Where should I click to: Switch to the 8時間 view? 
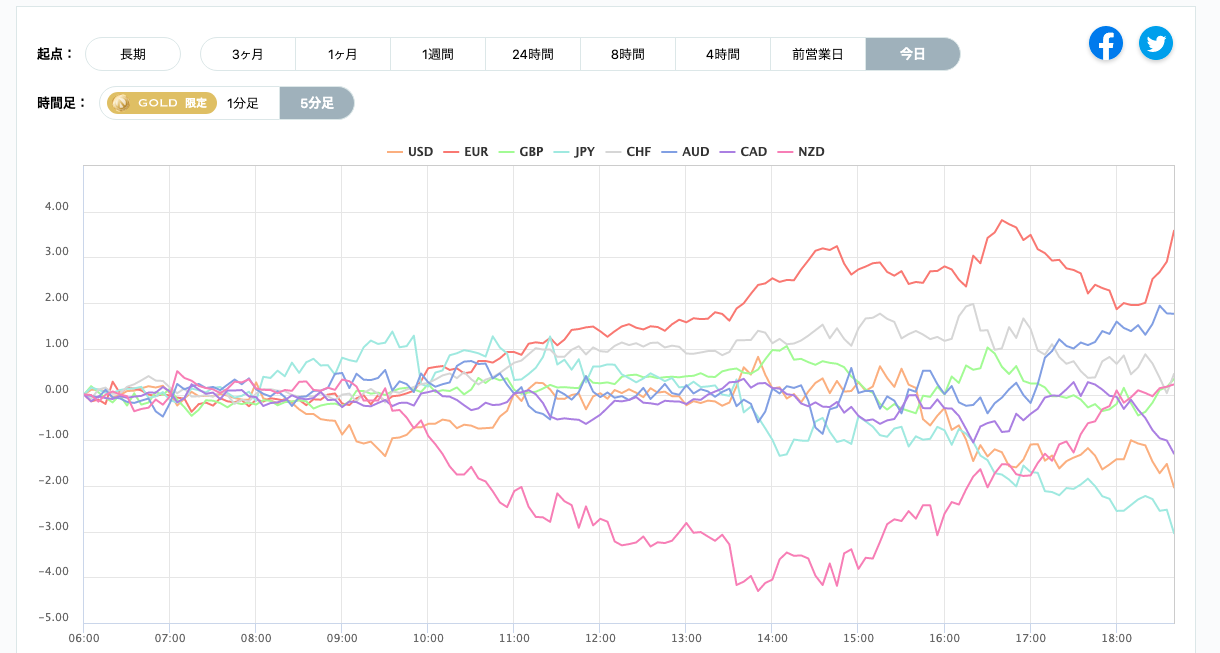click(x=628, y=54)
